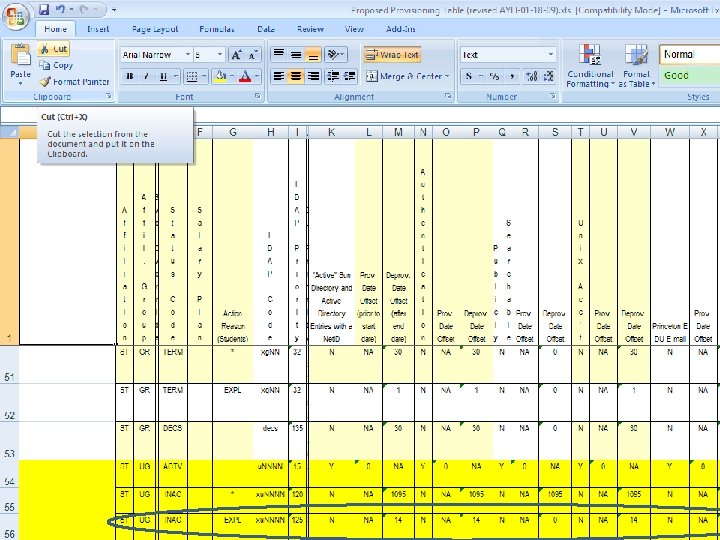Expand the Font Color palette arrow

(x=257, y=76)
